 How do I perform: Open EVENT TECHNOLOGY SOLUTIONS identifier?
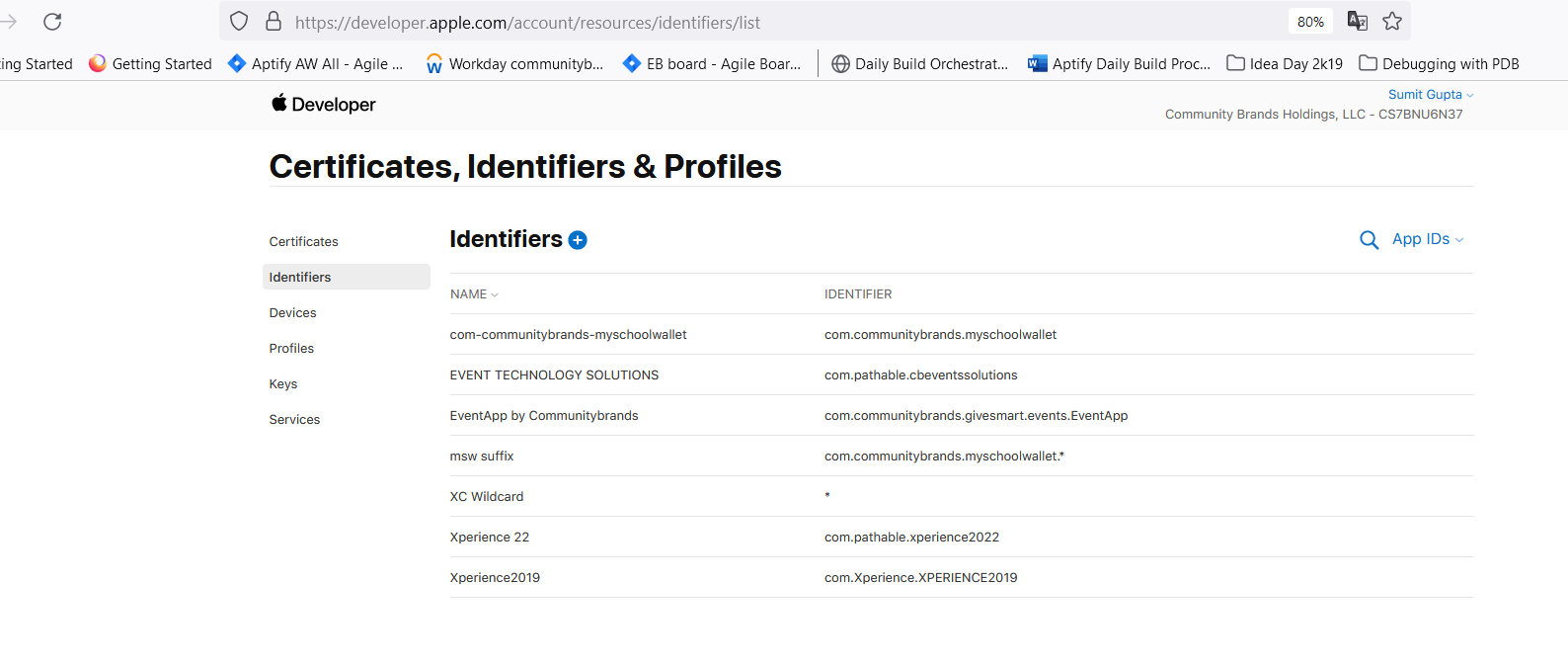[555, 375]
